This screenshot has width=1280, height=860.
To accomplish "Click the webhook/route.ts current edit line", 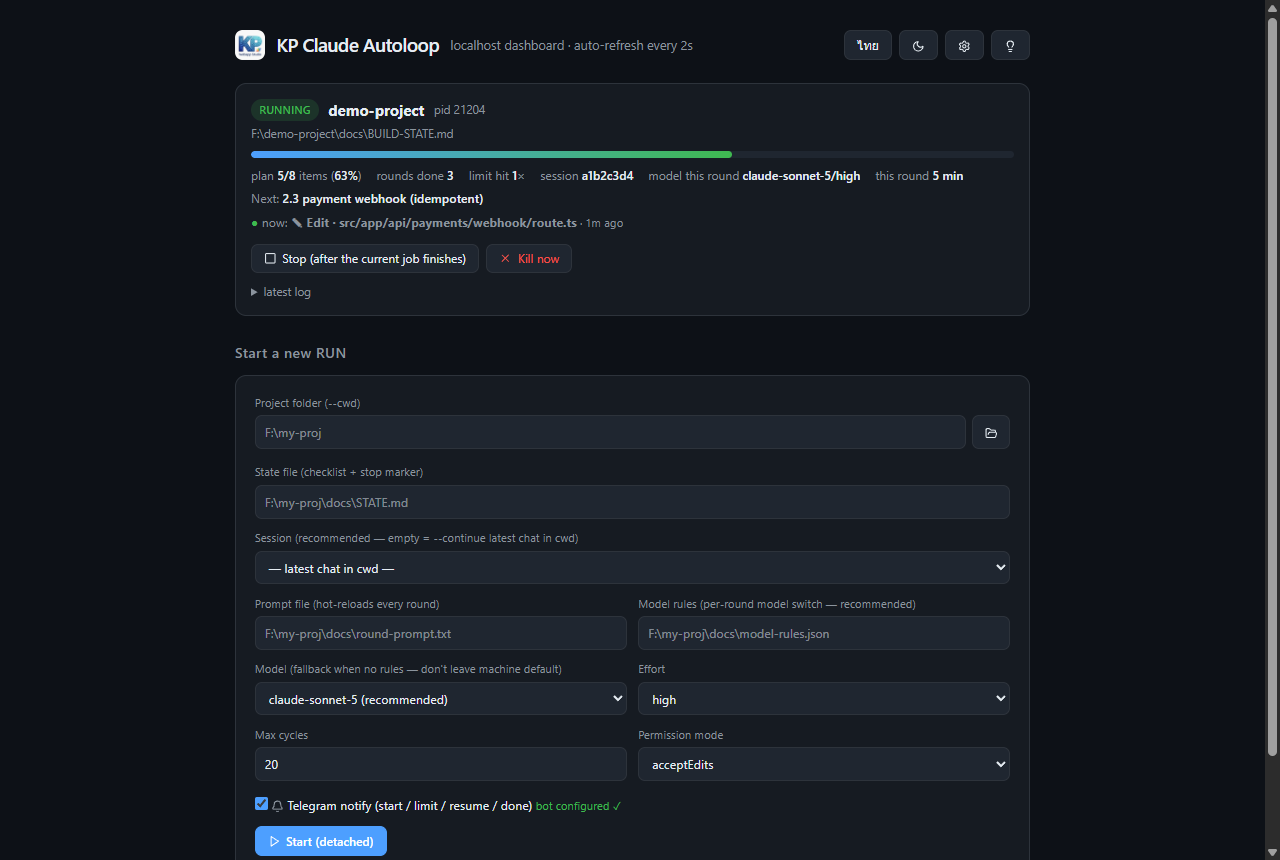I will [438, 223].
